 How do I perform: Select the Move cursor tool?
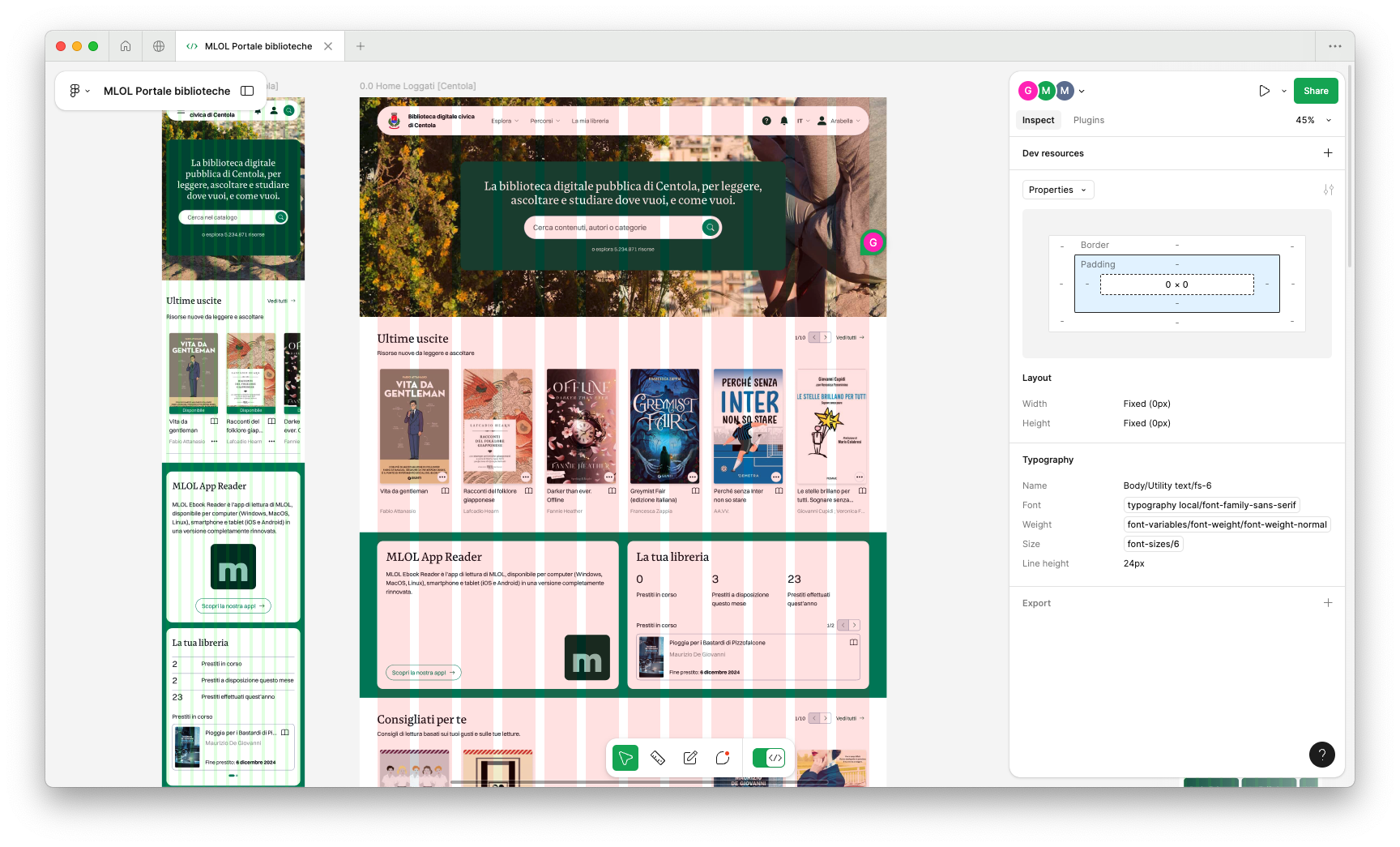tap(625, 758)
